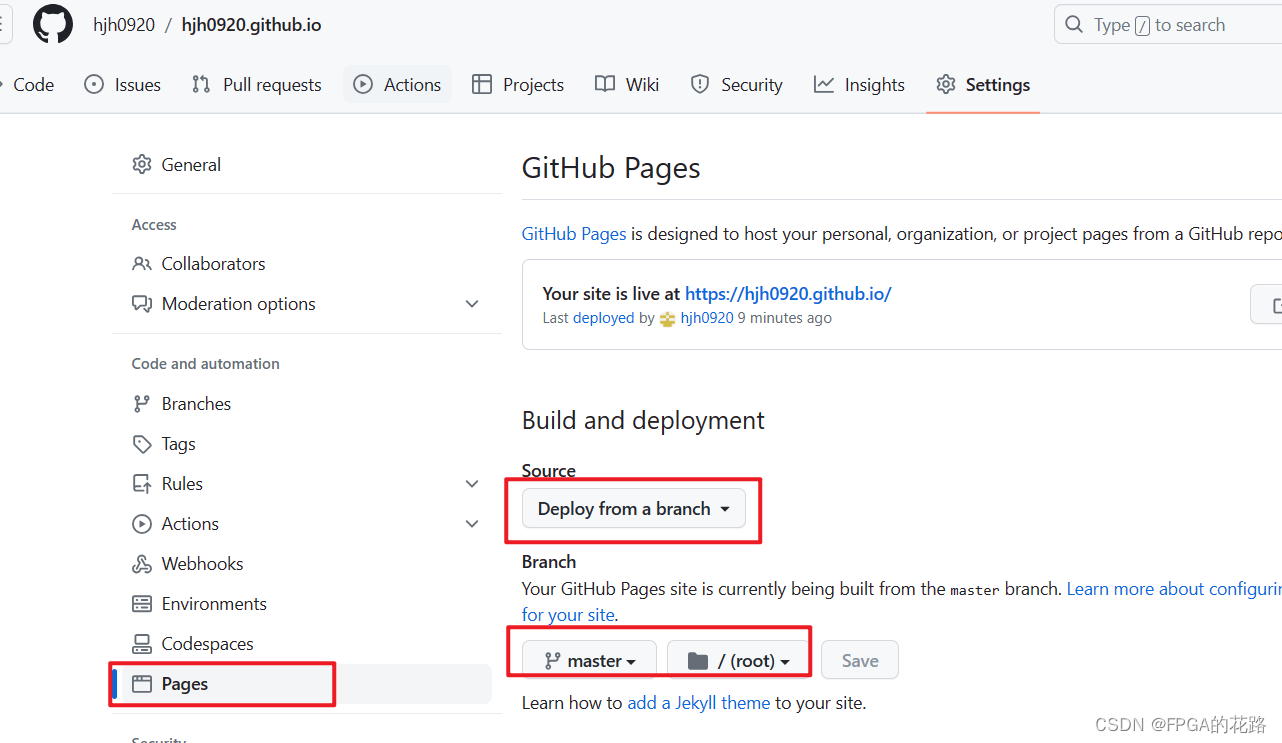Viewport: 1282px width, 743px height.
Task: Click the Pages browser icon in sidebar
Action: coord(142,684)
